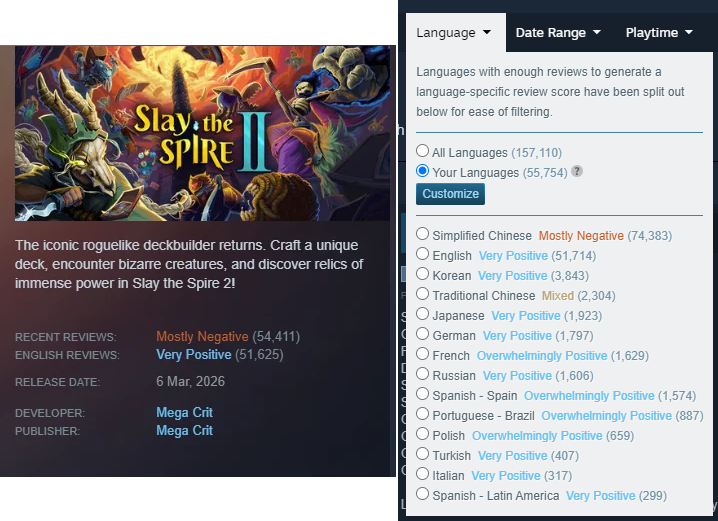Select Korean language radio button
The width and height of the screenshot is (718, 521).
pyautogui.click(x=422, y=274)
